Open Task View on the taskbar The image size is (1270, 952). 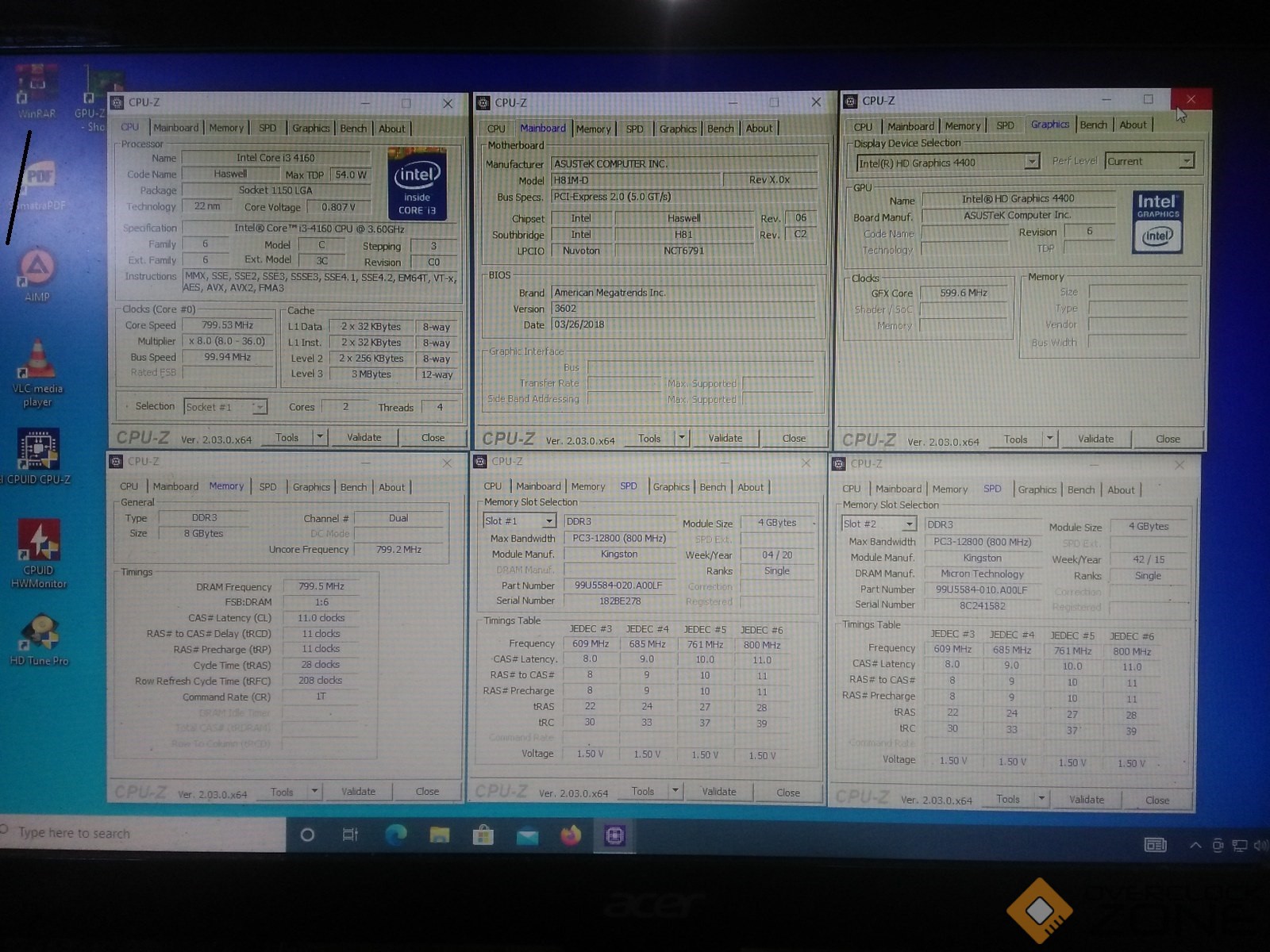point(350,835)
